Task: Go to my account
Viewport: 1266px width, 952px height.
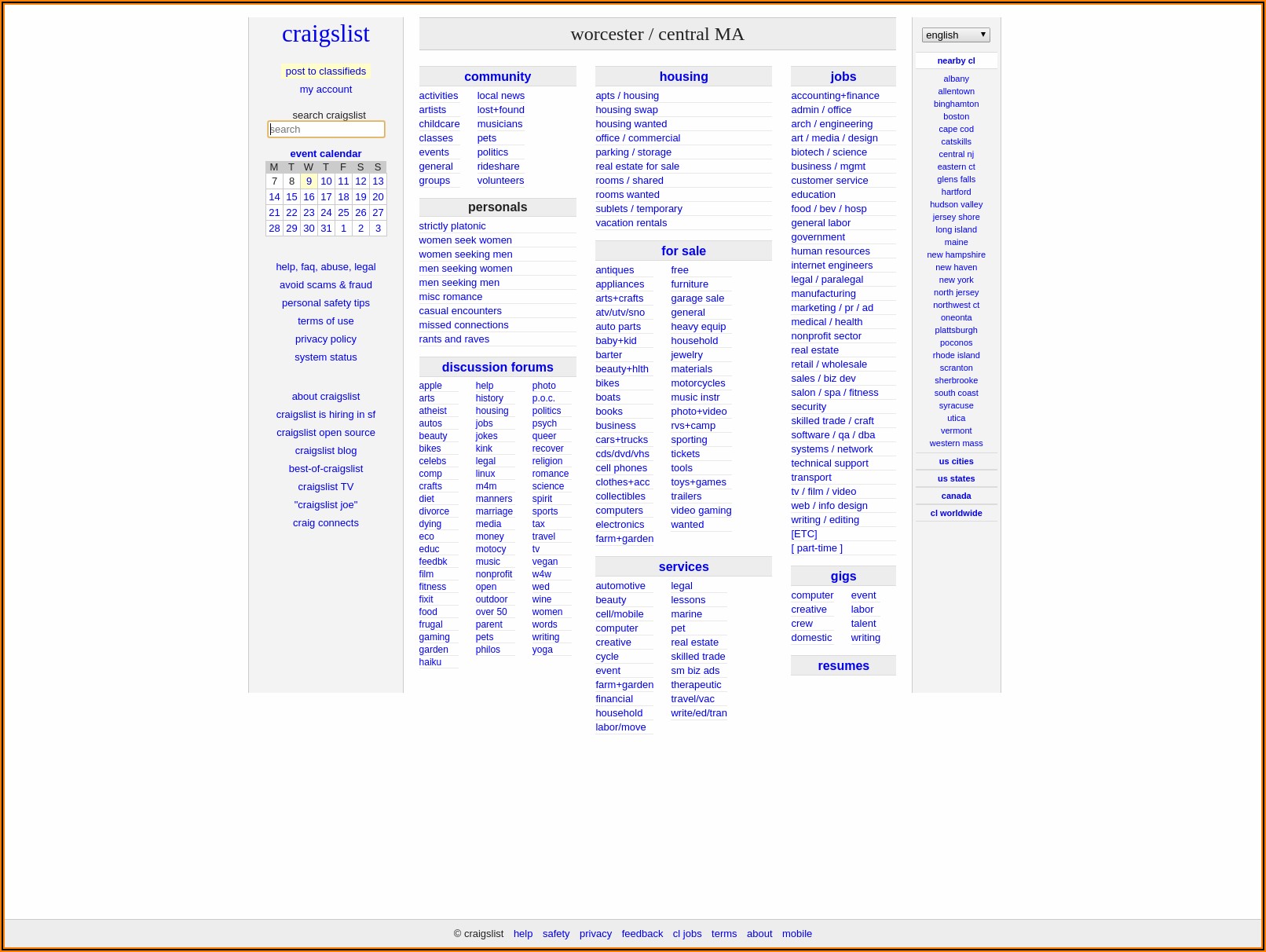Action: 326,89
